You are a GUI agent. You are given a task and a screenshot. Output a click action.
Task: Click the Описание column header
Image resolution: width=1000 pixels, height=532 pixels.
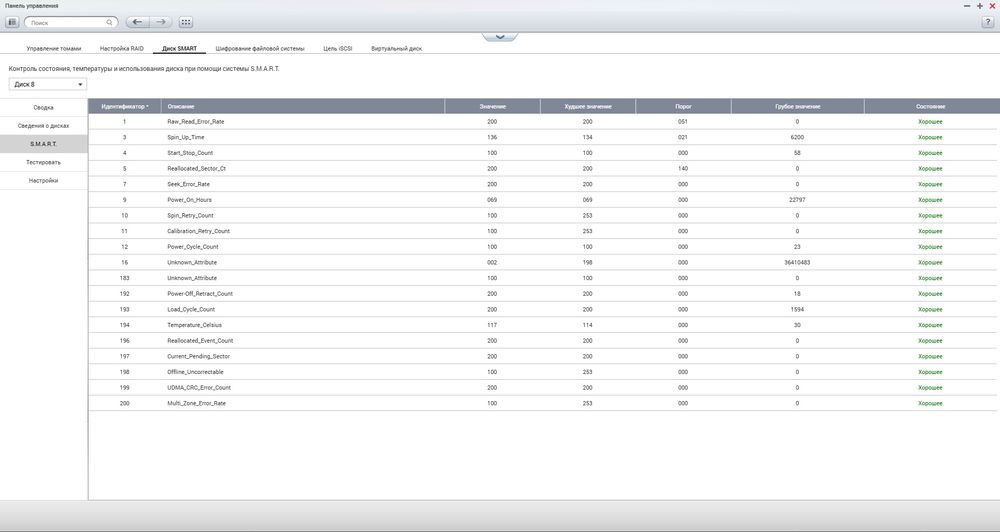coord(303,107)
